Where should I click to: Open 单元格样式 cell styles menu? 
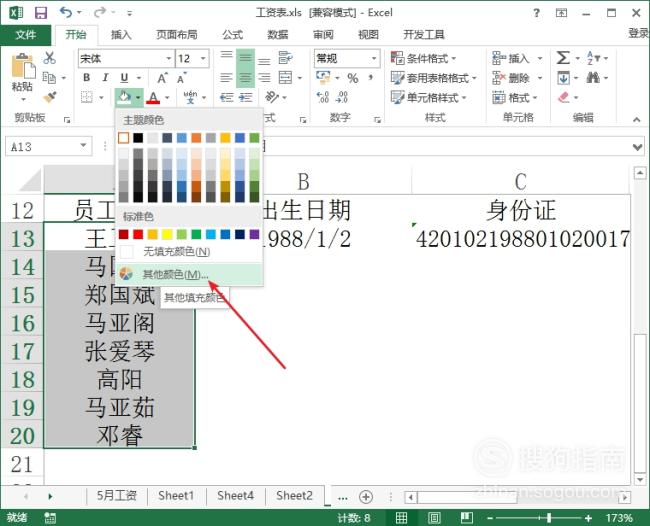click(x=429, y=98)
